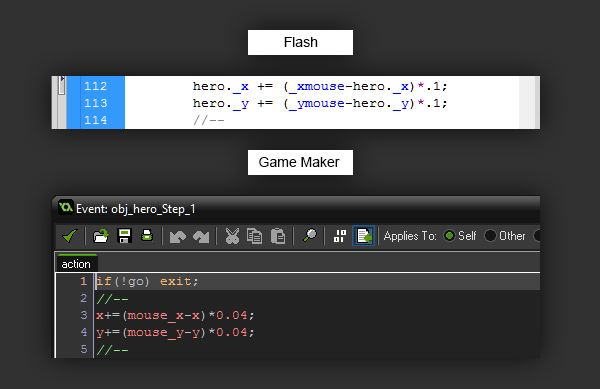Save the script using the floppy disk icon

click(124, 236)
